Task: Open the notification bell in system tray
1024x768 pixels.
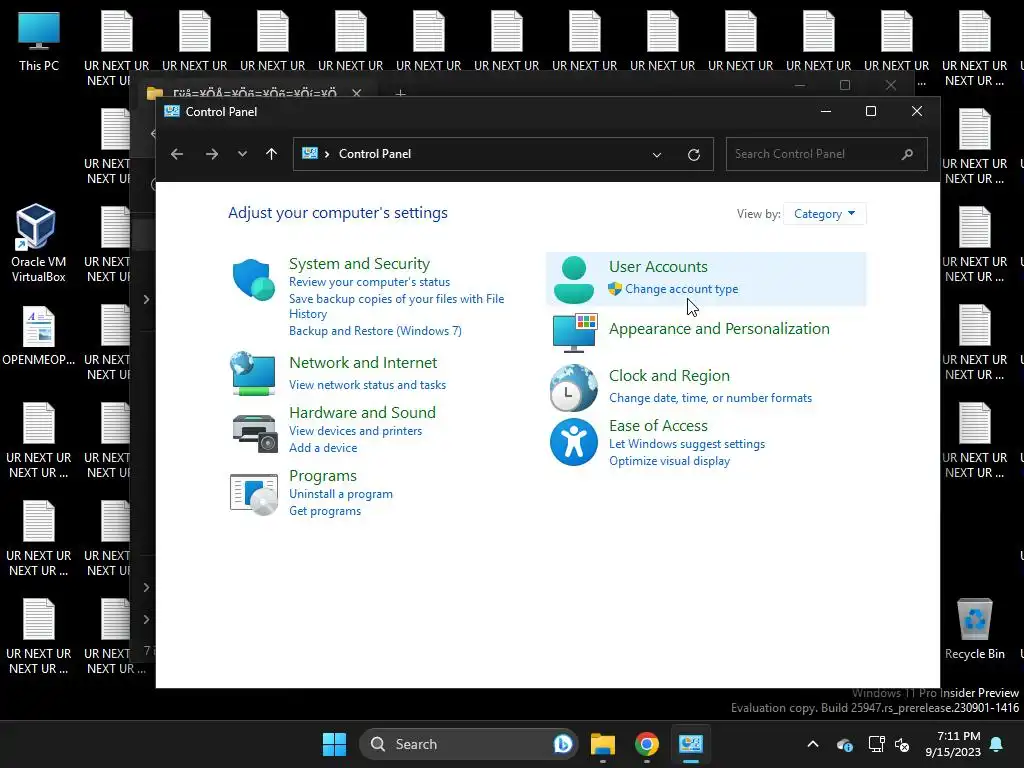Action: 997,744
